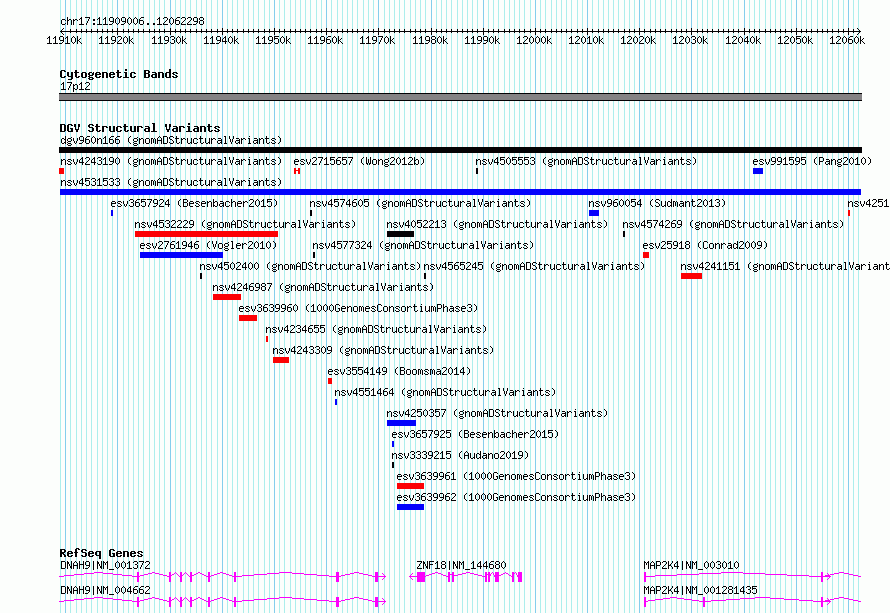Click esv991595 (Pang2010) label
890x613 pixels.
click(x=812, y=161)
